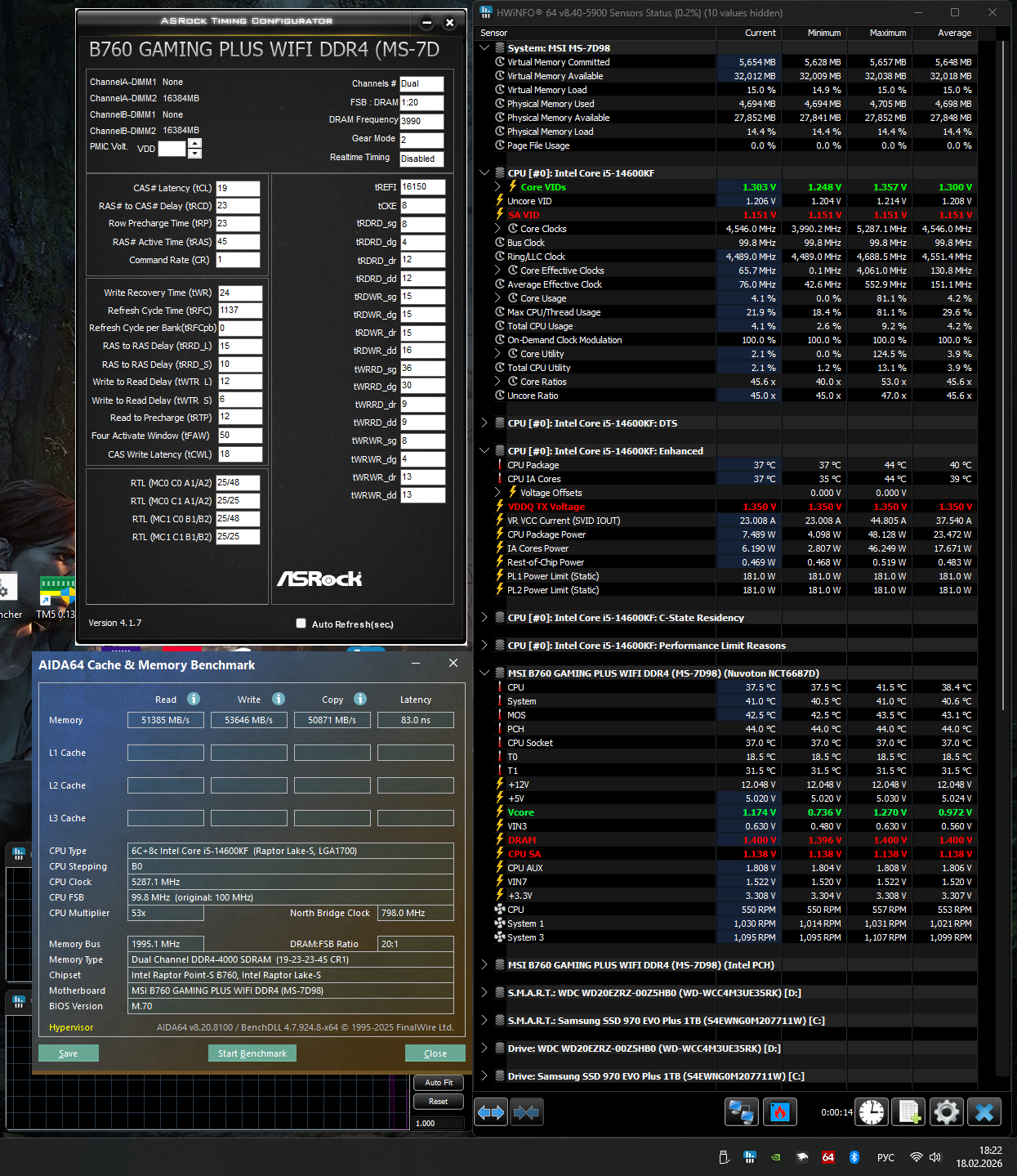Click the lightning icon beside Uncore VID
This screenshot has width=1017, height=1176.
pos(500,201)
